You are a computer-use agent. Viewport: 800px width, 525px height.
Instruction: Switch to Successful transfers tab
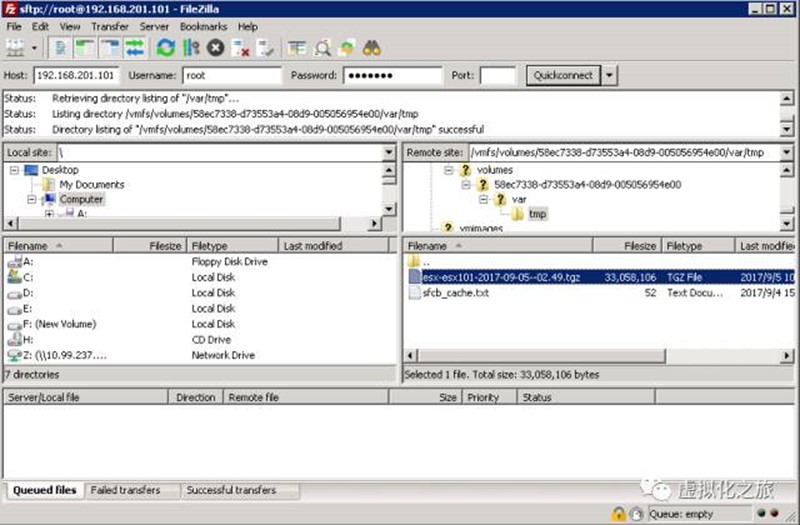[231, 490]
